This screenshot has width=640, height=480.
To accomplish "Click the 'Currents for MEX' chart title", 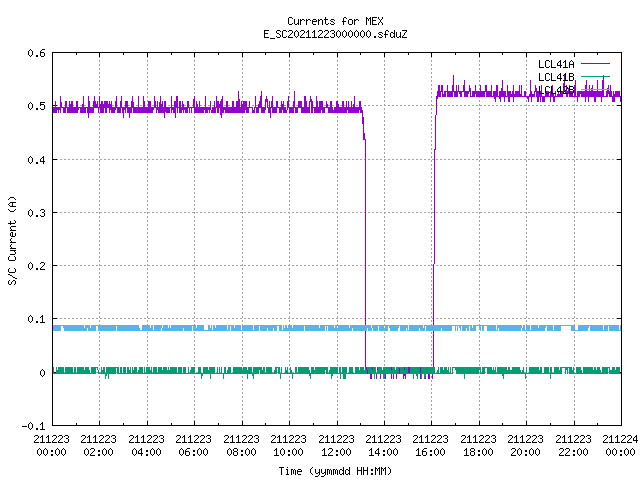I will (x=335, y=21).
